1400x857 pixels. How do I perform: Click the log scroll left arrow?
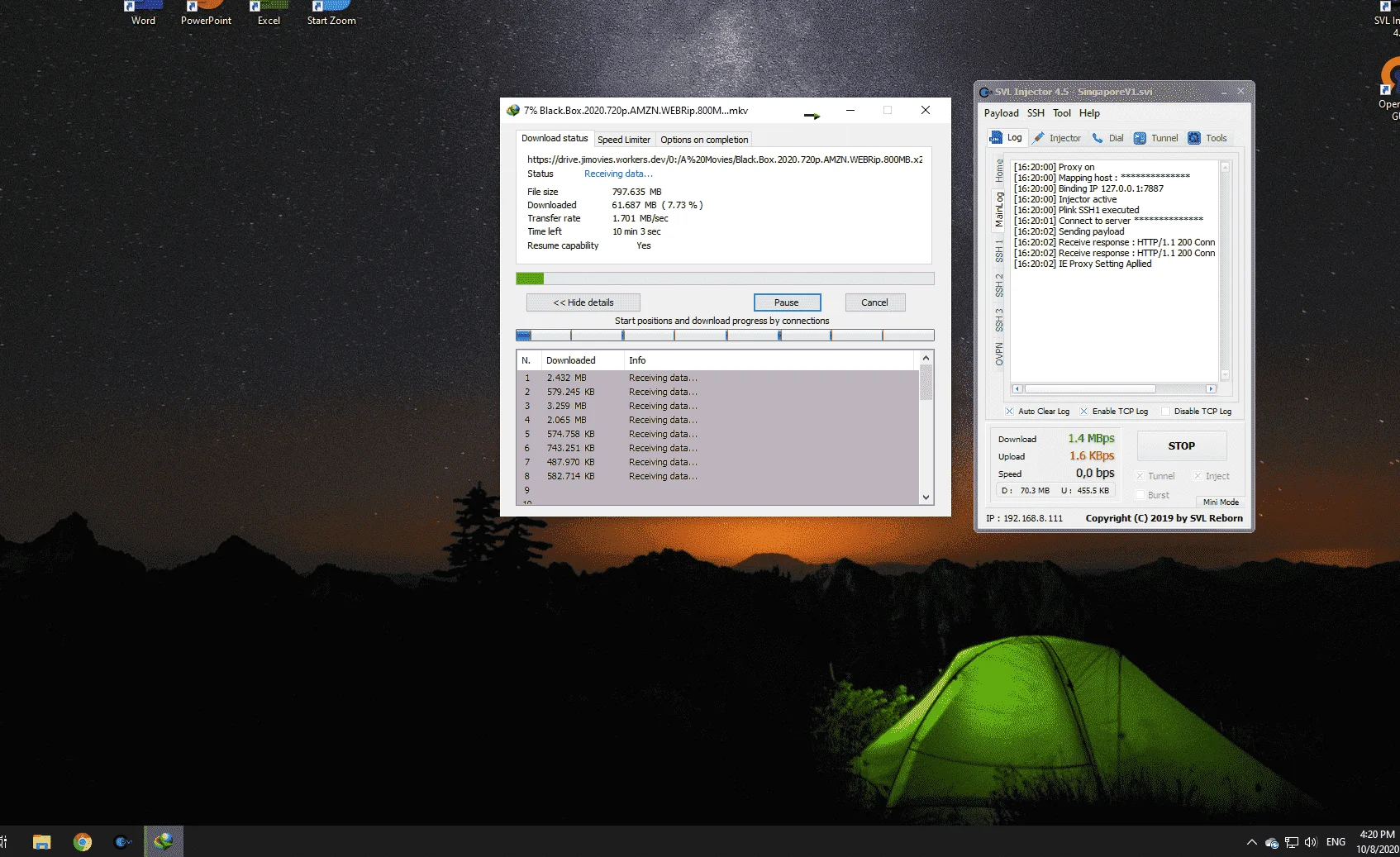pos(1017,388)
